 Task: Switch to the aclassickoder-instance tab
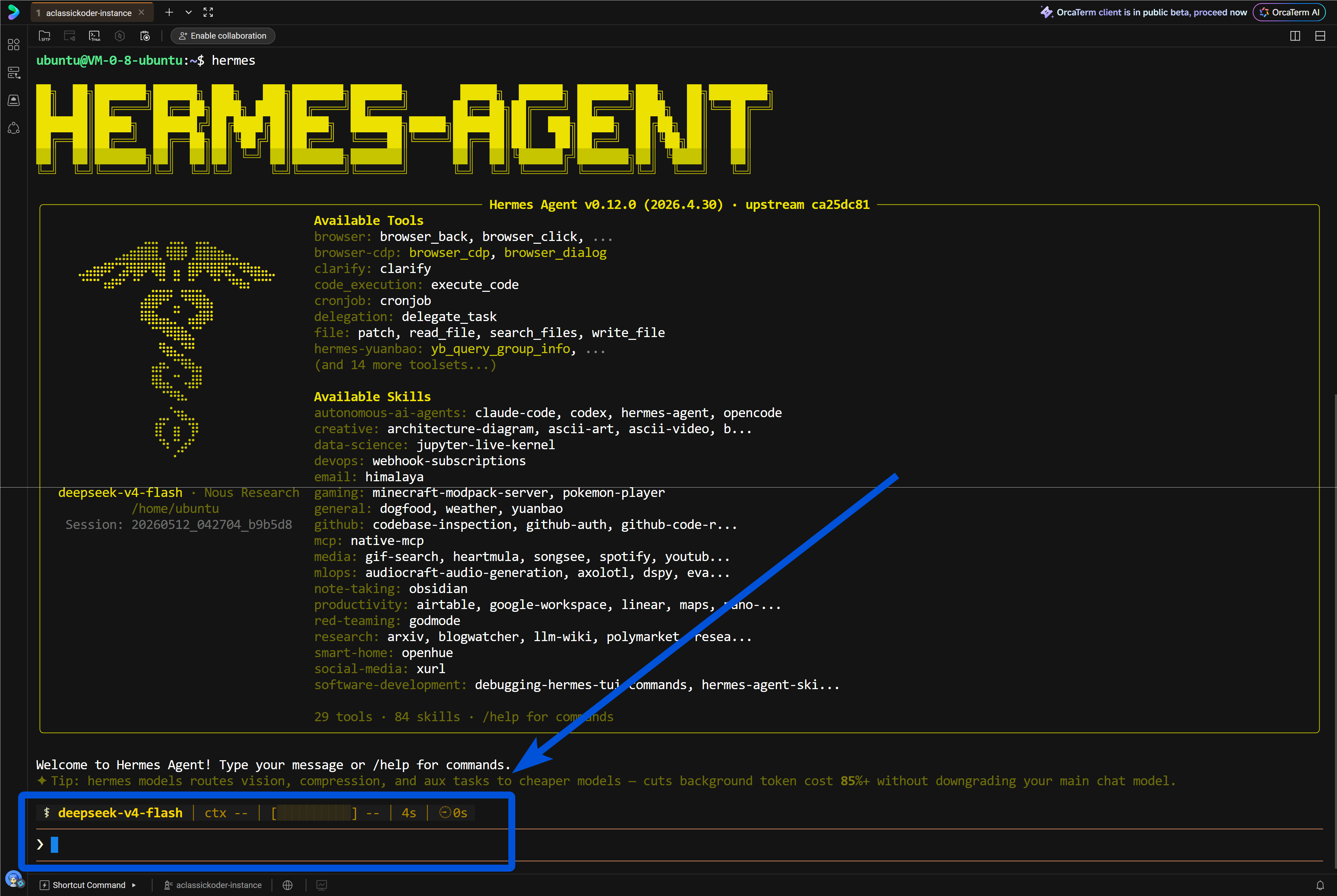(88, 13)
